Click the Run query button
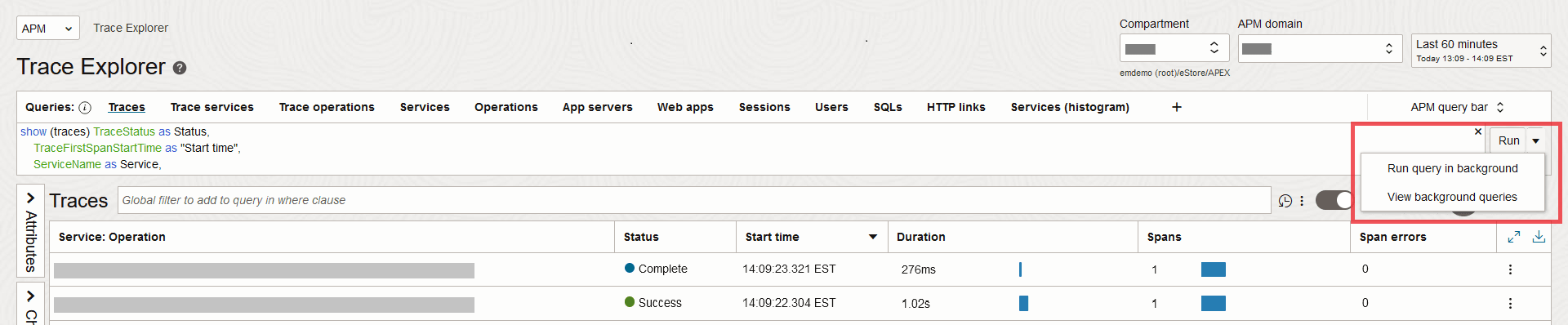The height and width of the screenshot is (325, 1568). pyautogui.click(x=1508, y=140)
